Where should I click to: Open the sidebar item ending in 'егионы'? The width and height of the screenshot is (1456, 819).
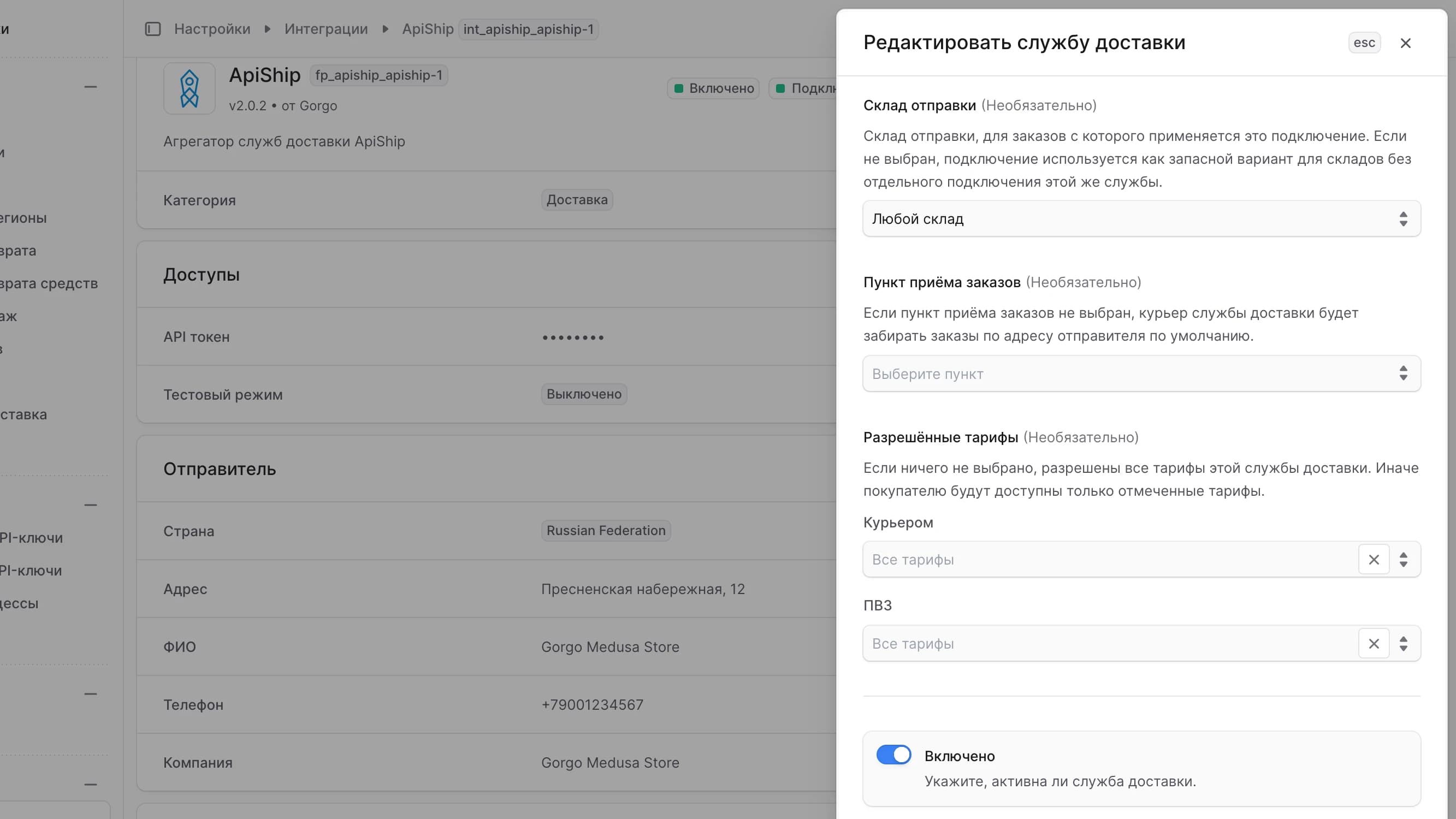(23, 218)
